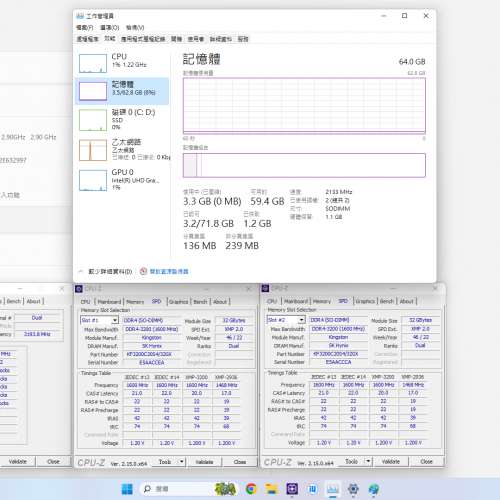Click the CPU-Z title icon of the Slot #1 window
Viewport: 500px width, 500px height.
tap(79, 289)
